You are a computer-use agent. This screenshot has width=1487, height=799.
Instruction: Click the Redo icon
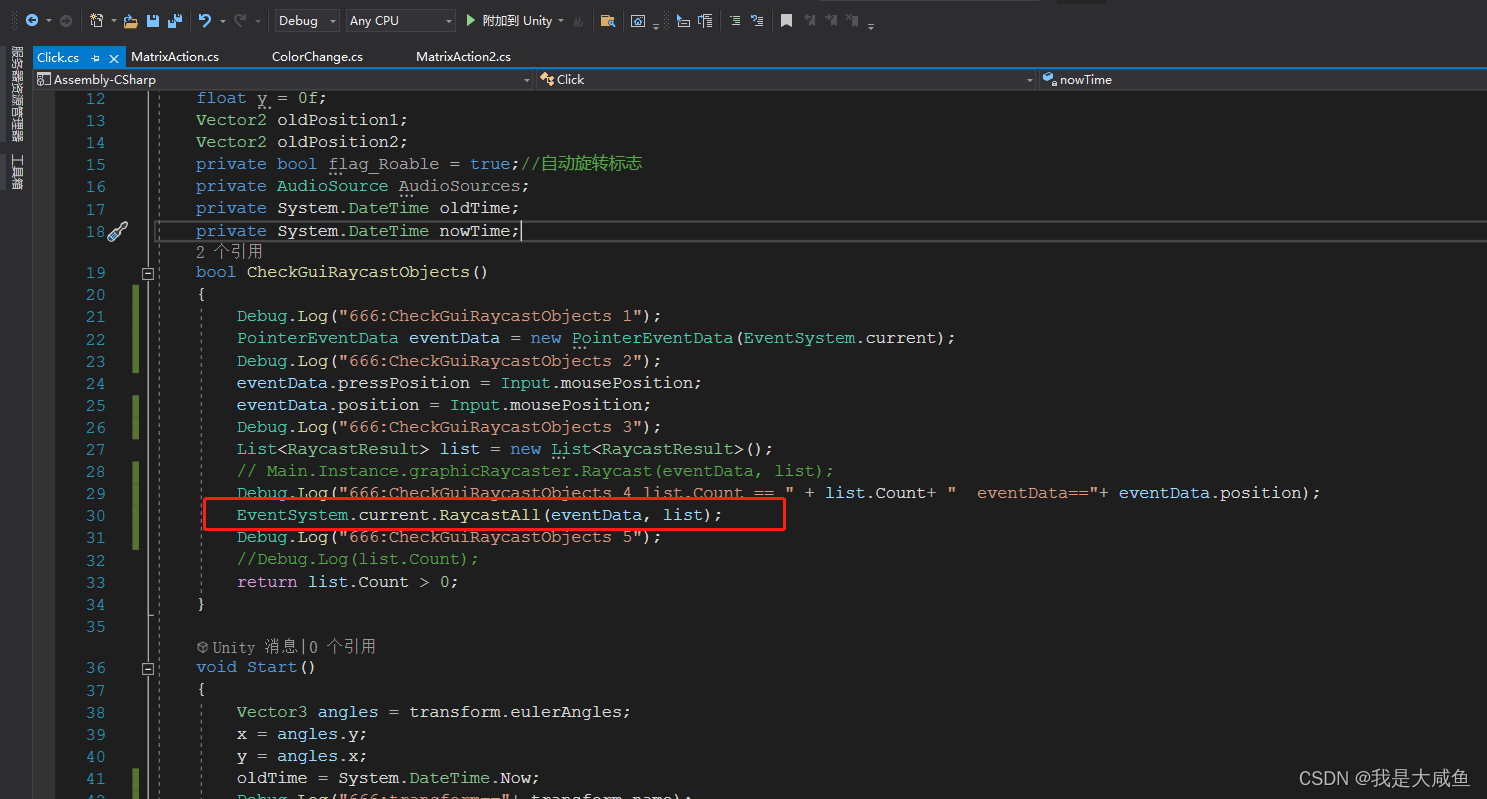(240, 20)
